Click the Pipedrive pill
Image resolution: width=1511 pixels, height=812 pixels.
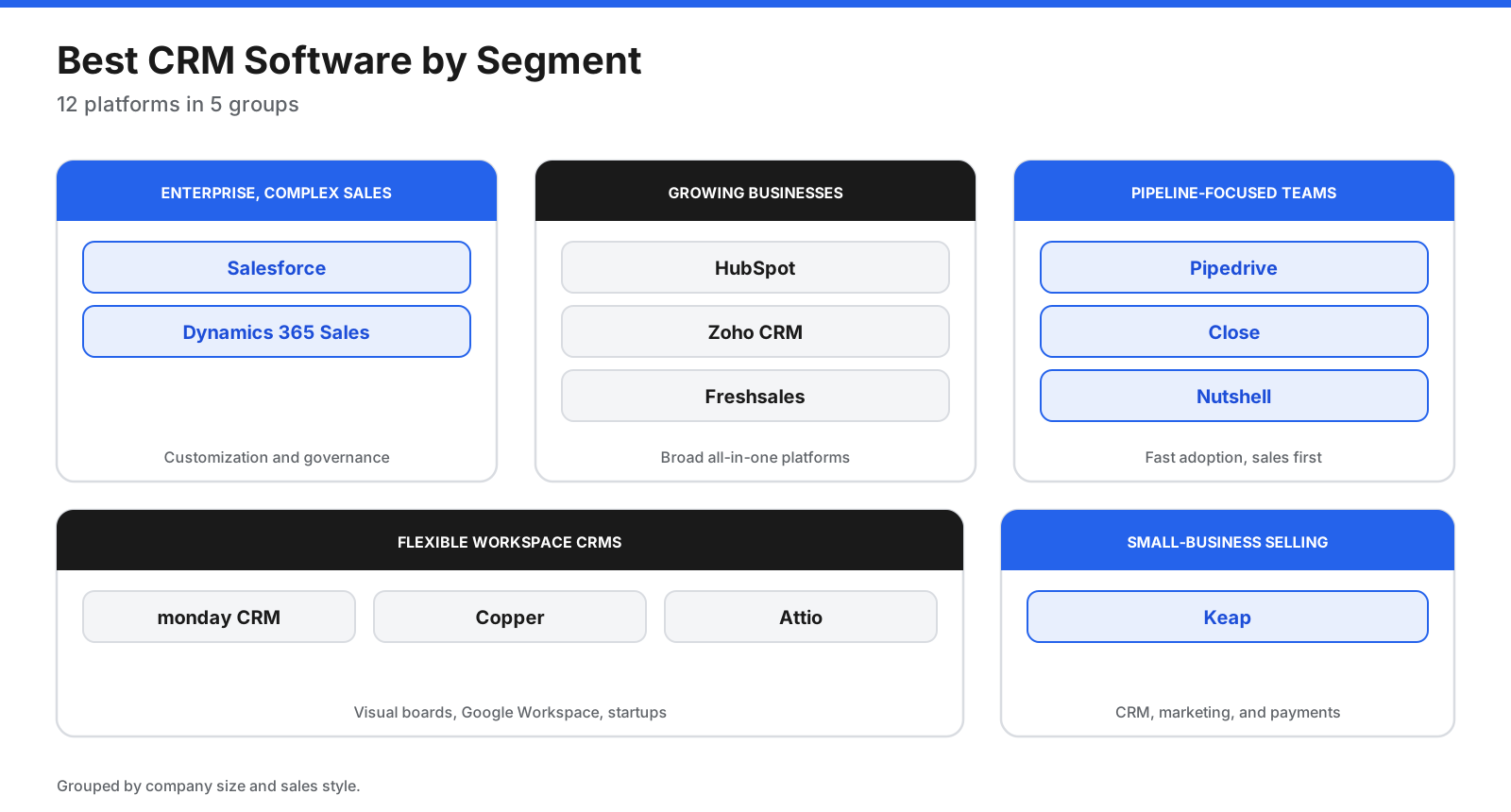(x=1234, y=267)
